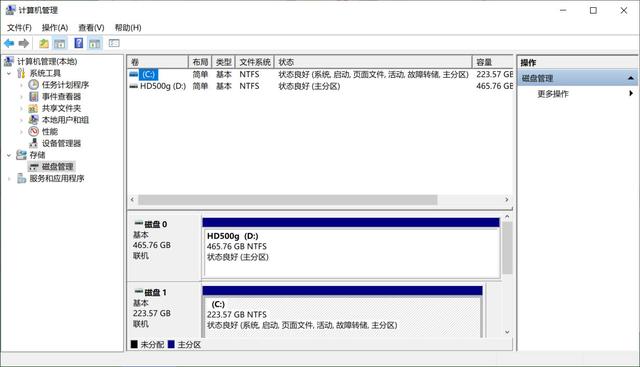Collapse the 磁盘管理 actions section arrow
The height and width of the screenshot is (367, 640).
click(631, 78)
